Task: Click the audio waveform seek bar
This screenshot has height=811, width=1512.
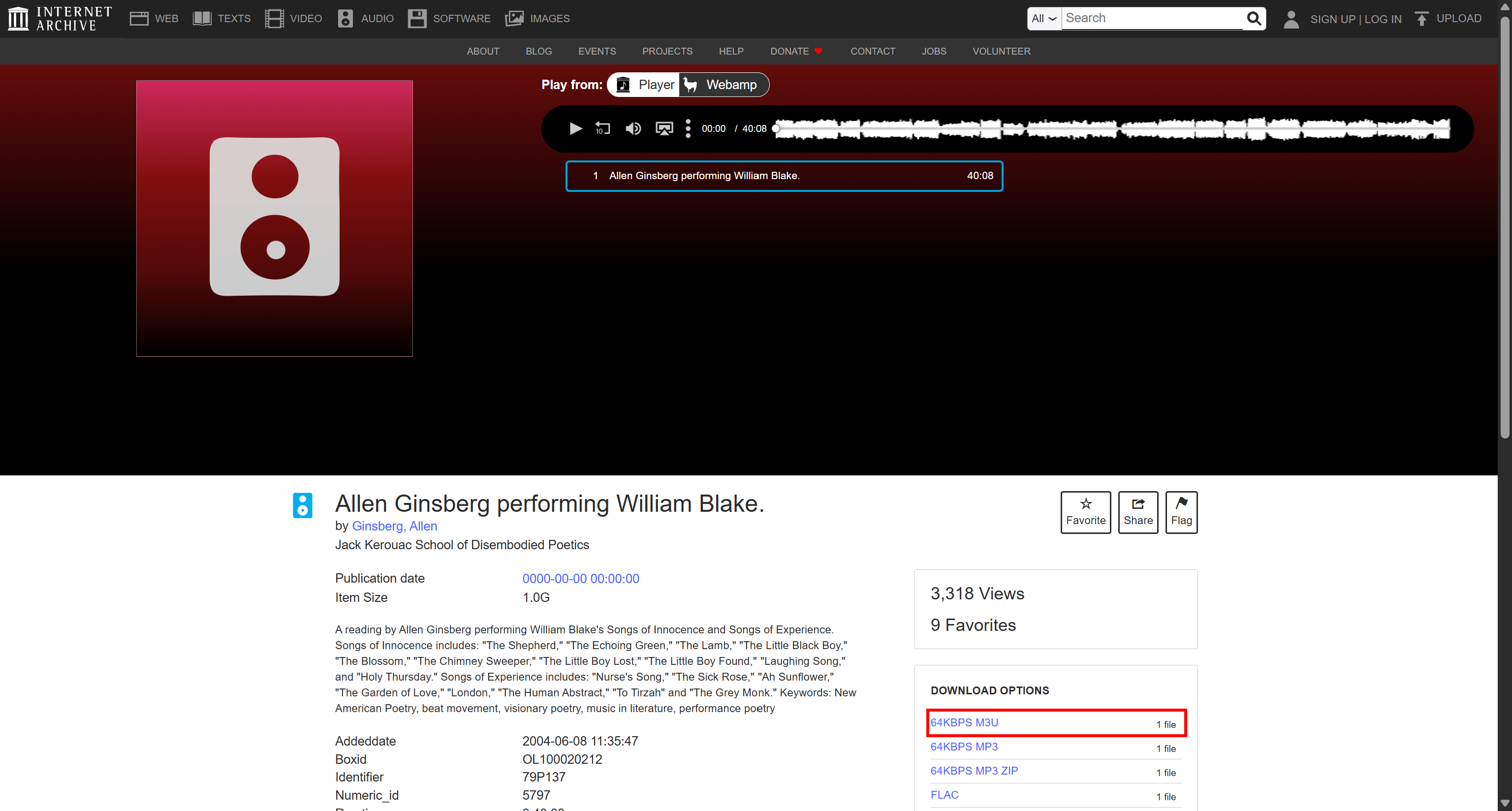Action: tap(1112, 128)
